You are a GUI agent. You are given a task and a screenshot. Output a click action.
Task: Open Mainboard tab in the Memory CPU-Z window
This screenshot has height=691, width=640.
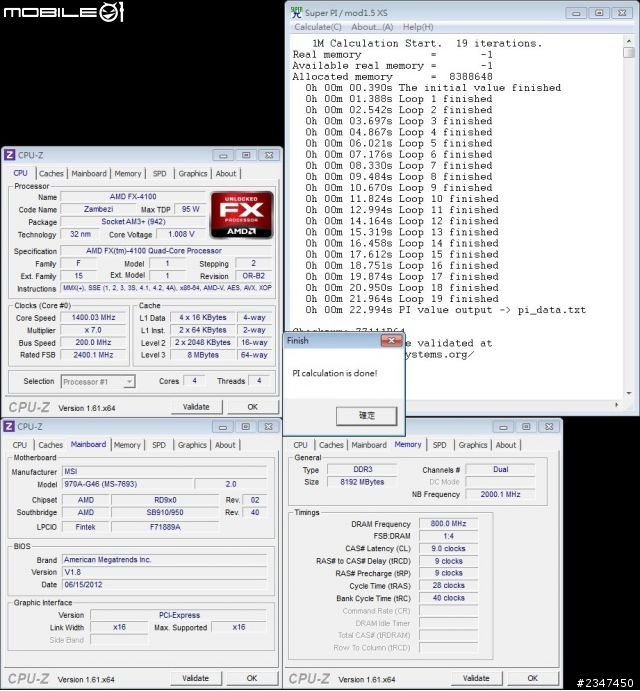tap(369, 445)
